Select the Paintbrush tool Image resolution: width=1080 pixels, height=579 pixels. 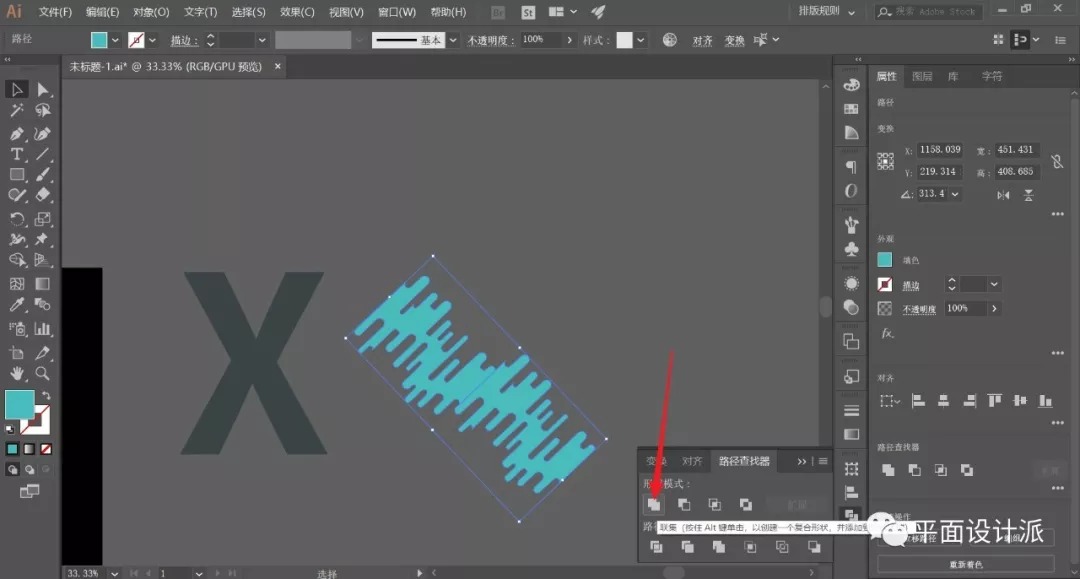tap(43, 175)
